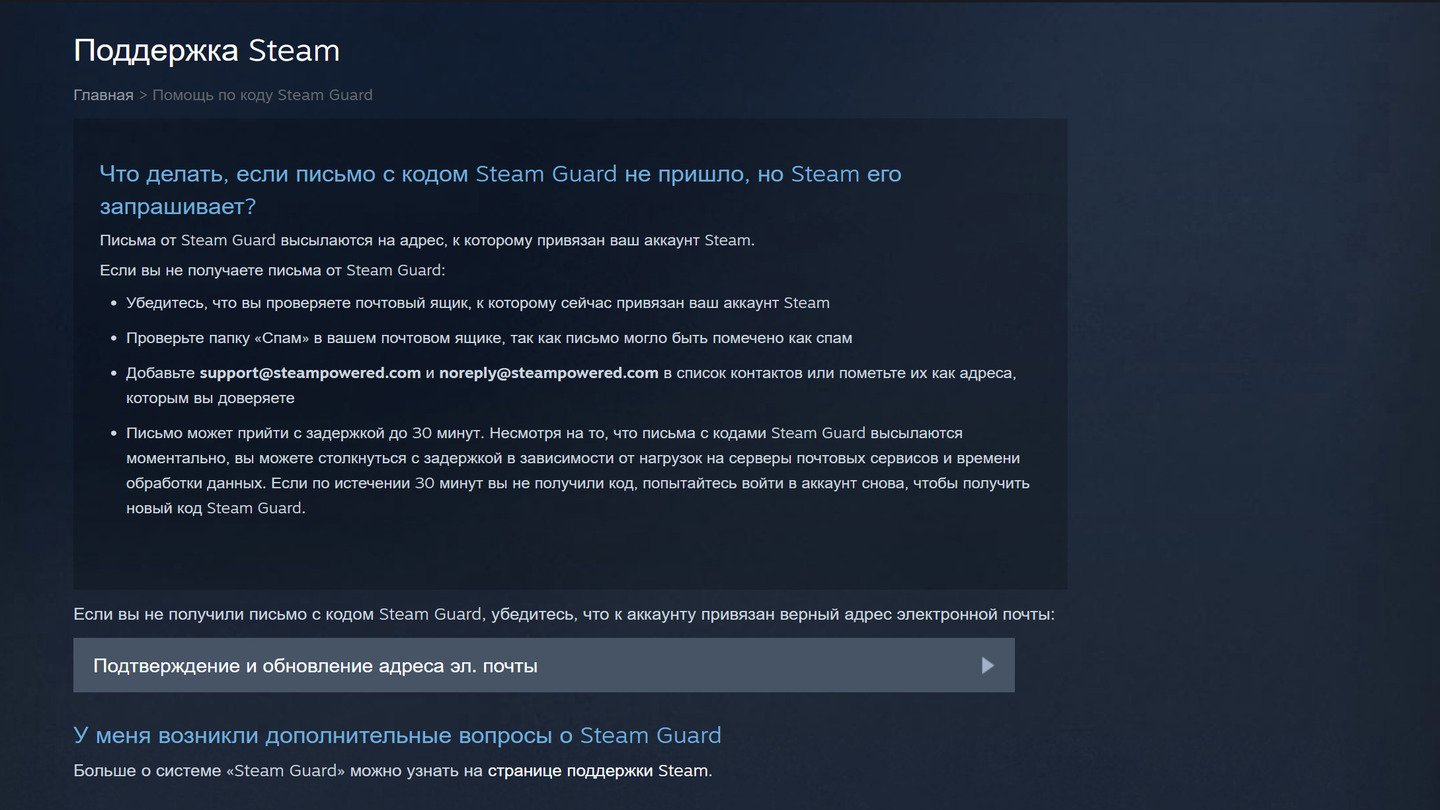Click the heading about Steam Guard code email not arriving

coord(500,190)
